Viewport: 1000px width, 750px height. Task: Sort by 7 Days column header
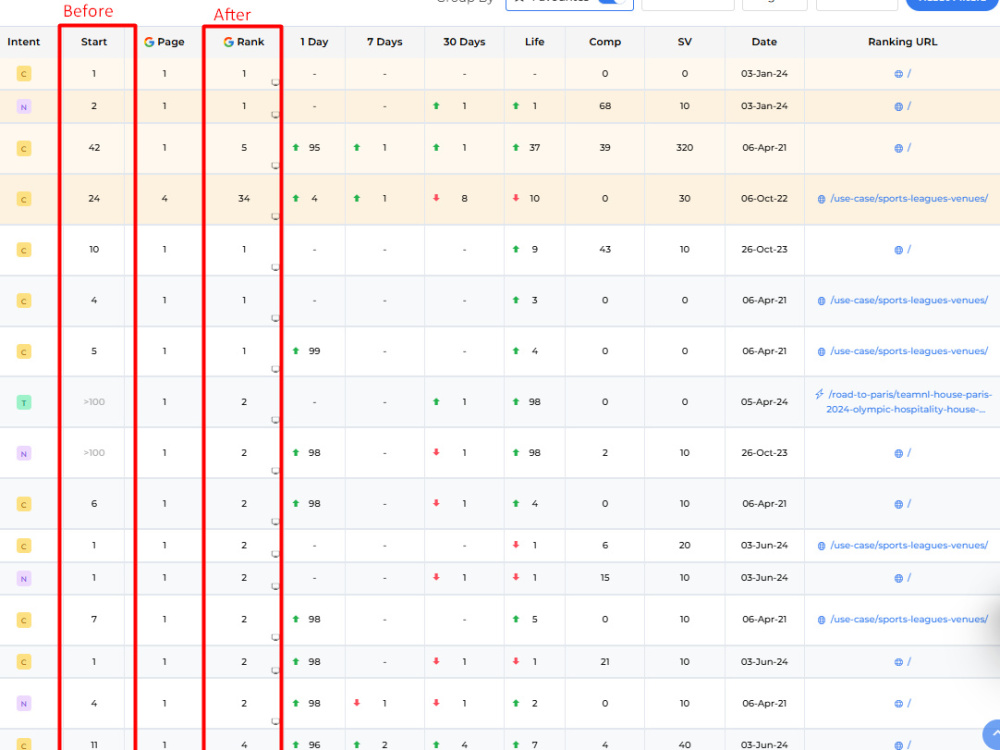(x=385, y=41)
